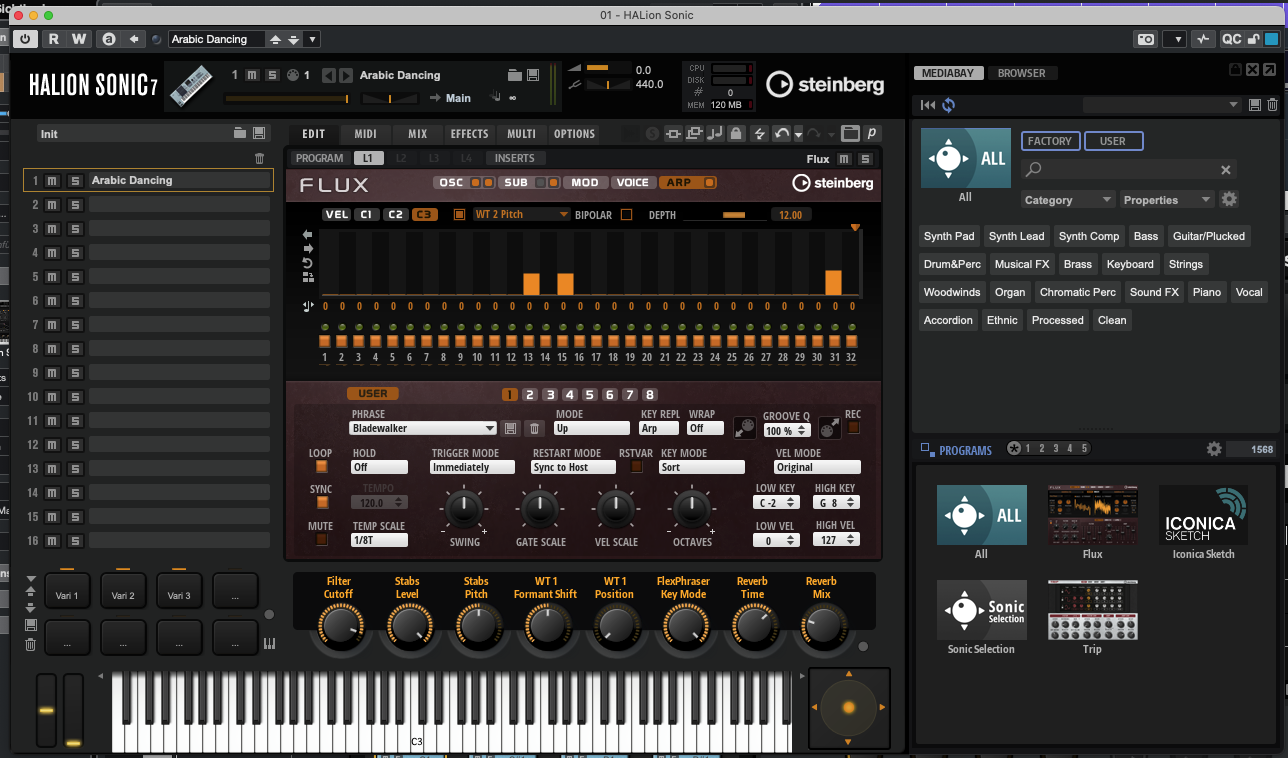Image resolution: width=1288 pixels, height=758 pixels.
Task: Open the Key Repl dropdown set to Arp
Action: pos(659,428)
